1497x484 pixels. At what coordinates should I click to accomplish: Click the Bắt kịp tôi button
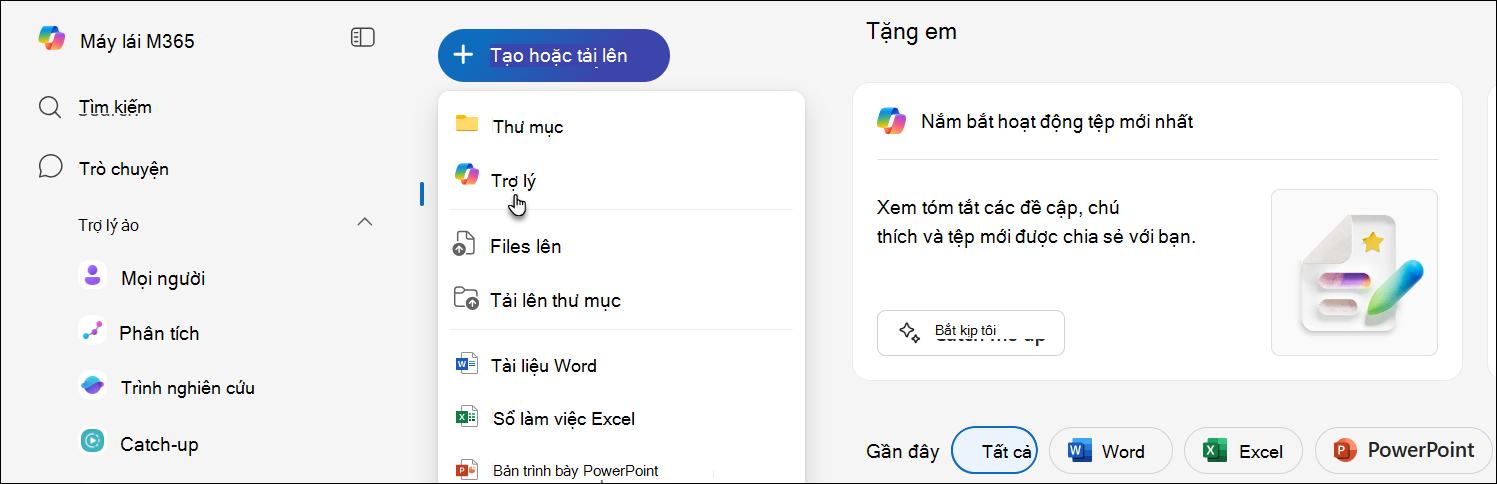click(x=970, y=333)
